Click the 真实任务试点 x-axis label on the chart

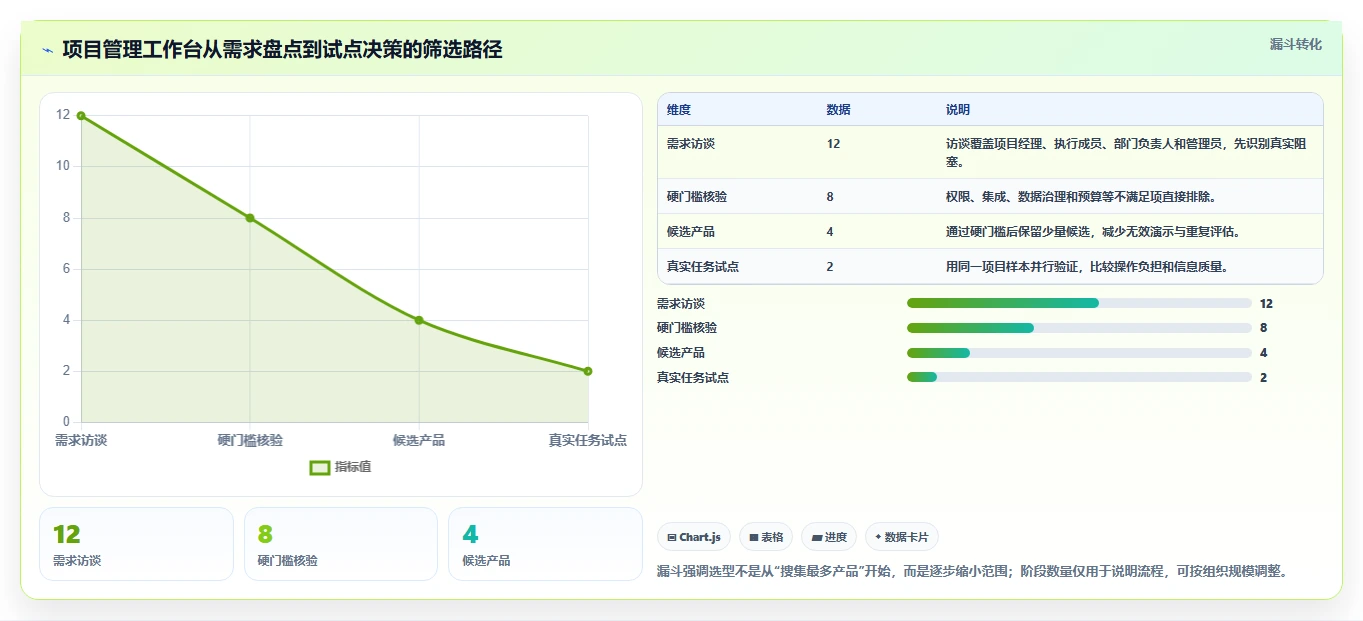[x=588, y=440]
